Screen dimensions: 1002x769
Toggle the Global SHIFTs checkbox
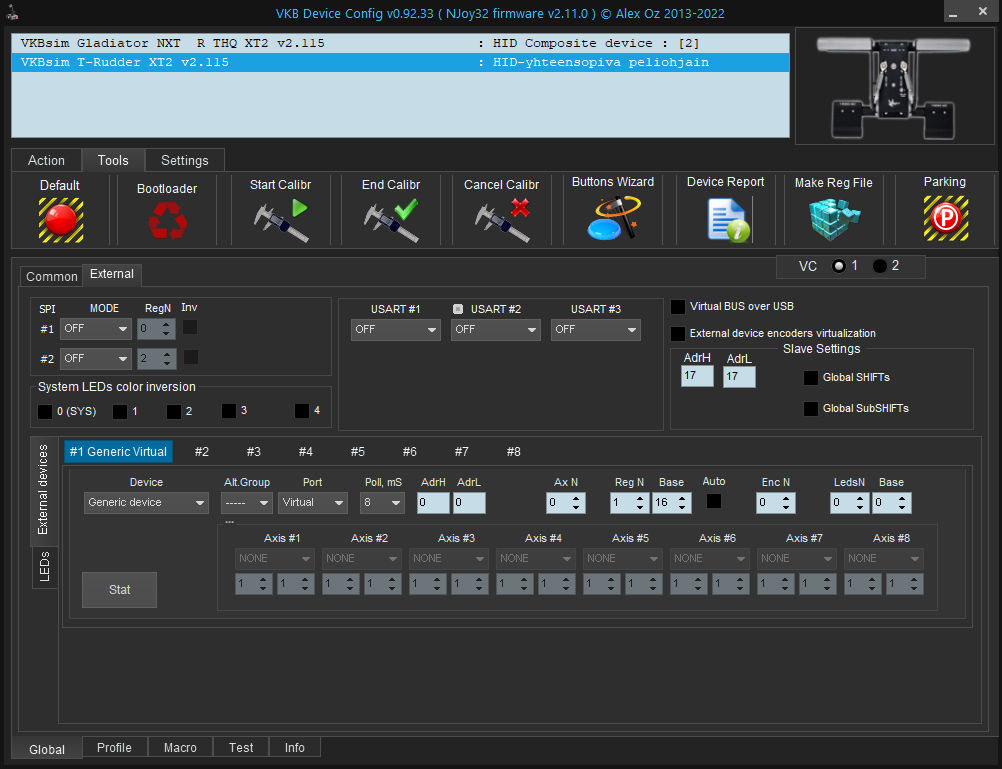[x=811, y=378]
